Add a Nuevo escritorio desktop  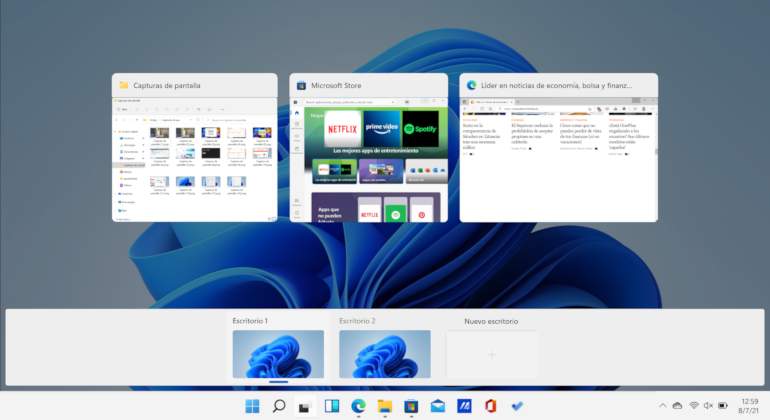point(492,354)
